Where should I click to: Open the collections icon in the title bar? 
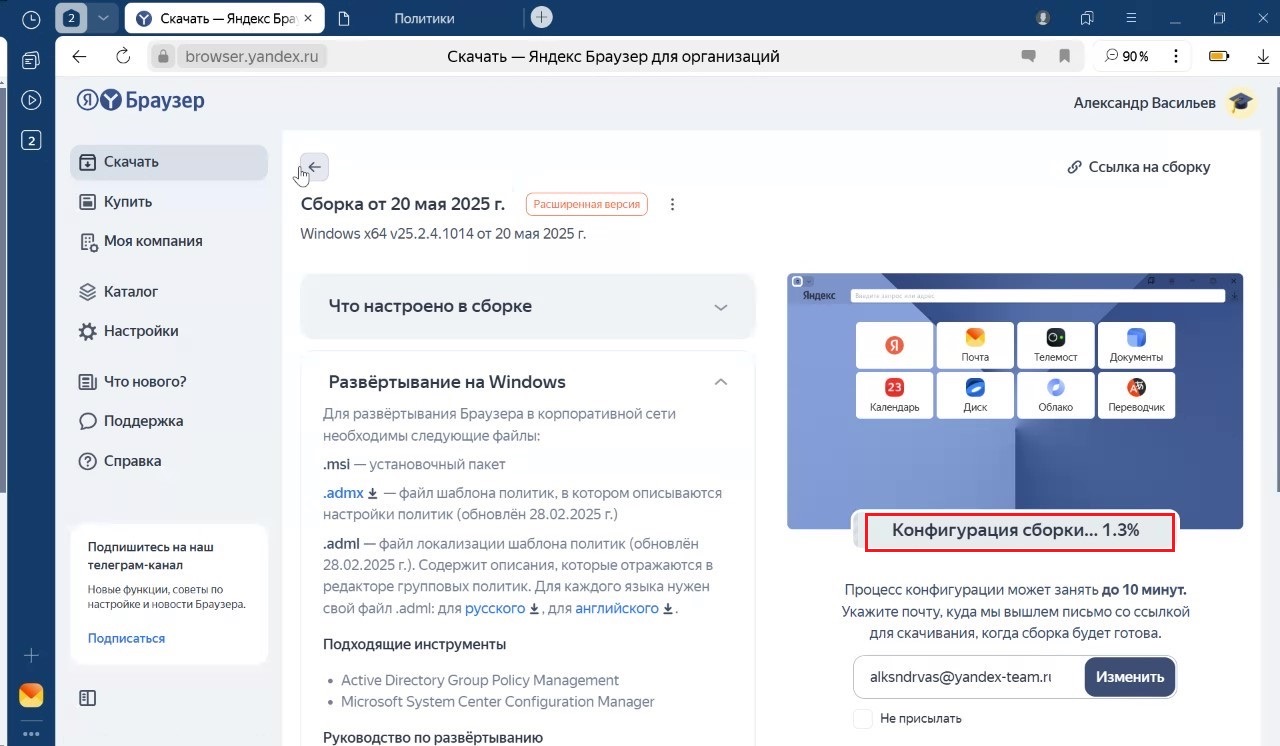(x=1087, y=18)
